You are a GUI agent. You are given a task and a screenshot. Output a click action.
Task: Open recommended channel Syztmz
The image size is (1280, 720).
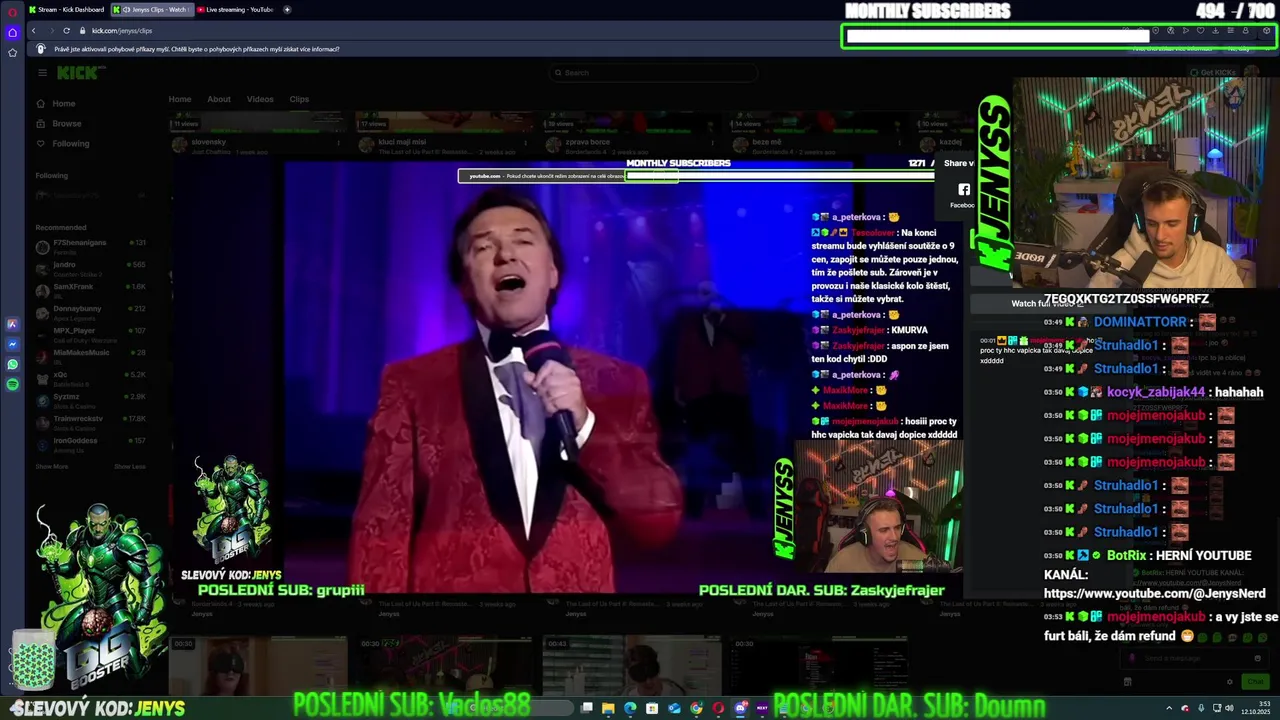point(91,399)
